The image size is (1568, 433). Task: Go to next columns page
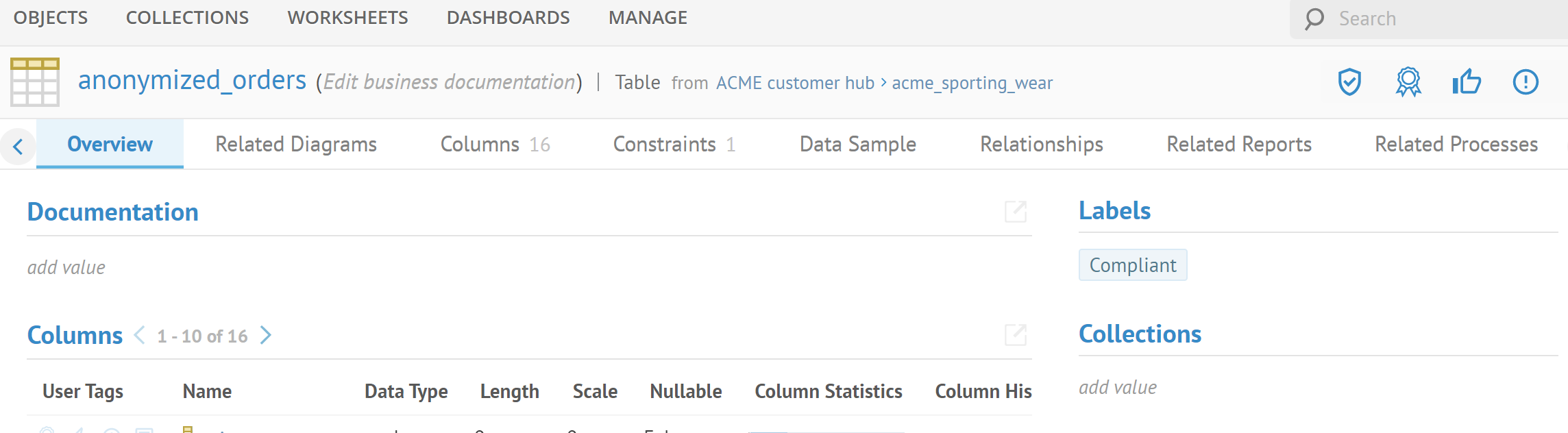point(266,335)
